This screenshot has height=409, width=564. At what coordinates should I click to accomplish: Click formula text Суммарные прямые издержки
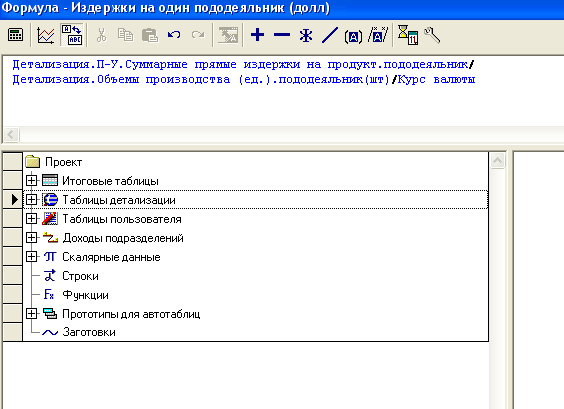coord(212,65)
